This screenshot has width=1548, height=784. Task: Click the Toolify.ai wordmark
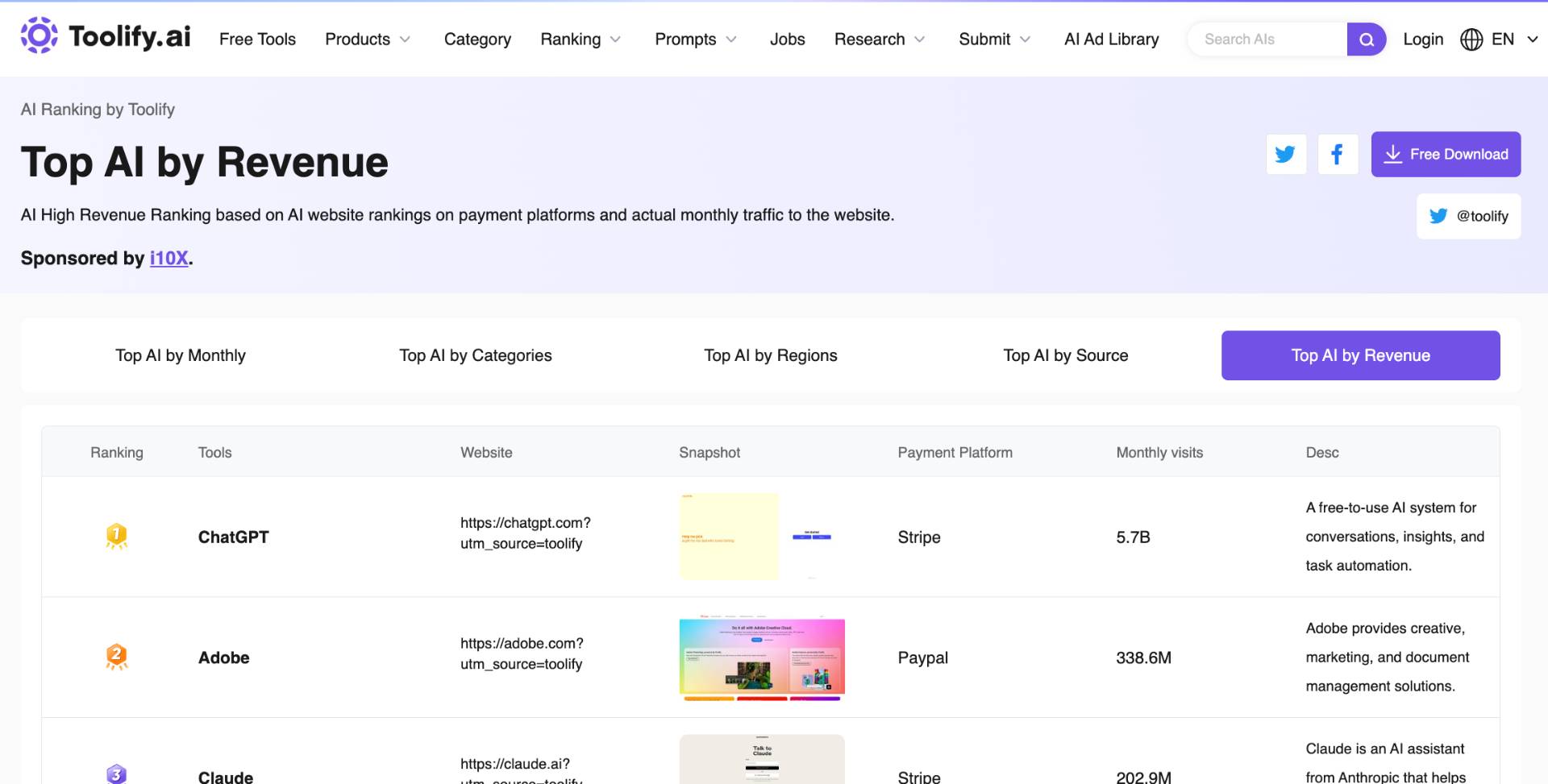tap(130, 36)
